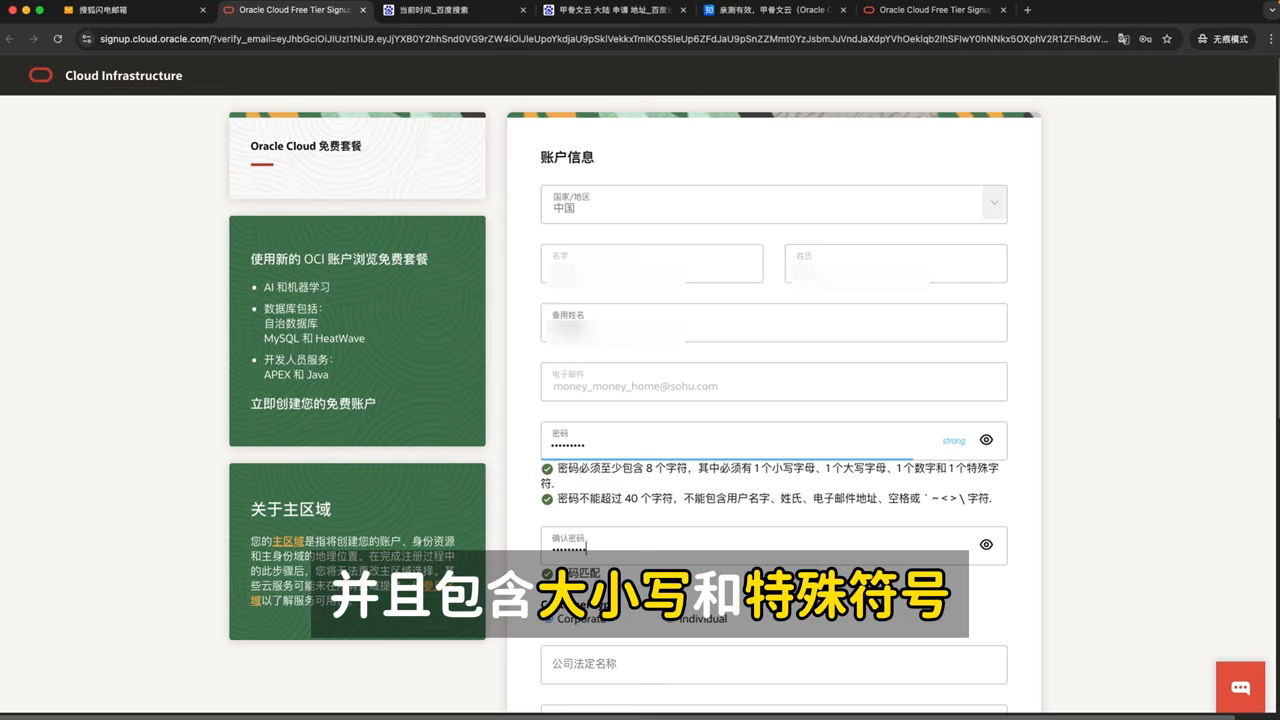Expand the 国家/地区 dropdown

tap(994, 203)
